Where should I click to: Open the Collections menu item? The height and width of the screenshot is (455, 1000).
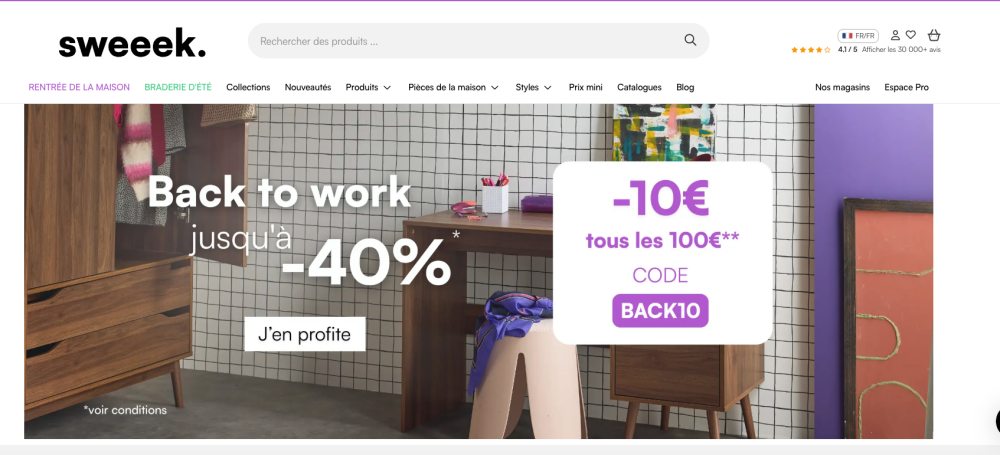pyautogui.click(x=248, y=87)
